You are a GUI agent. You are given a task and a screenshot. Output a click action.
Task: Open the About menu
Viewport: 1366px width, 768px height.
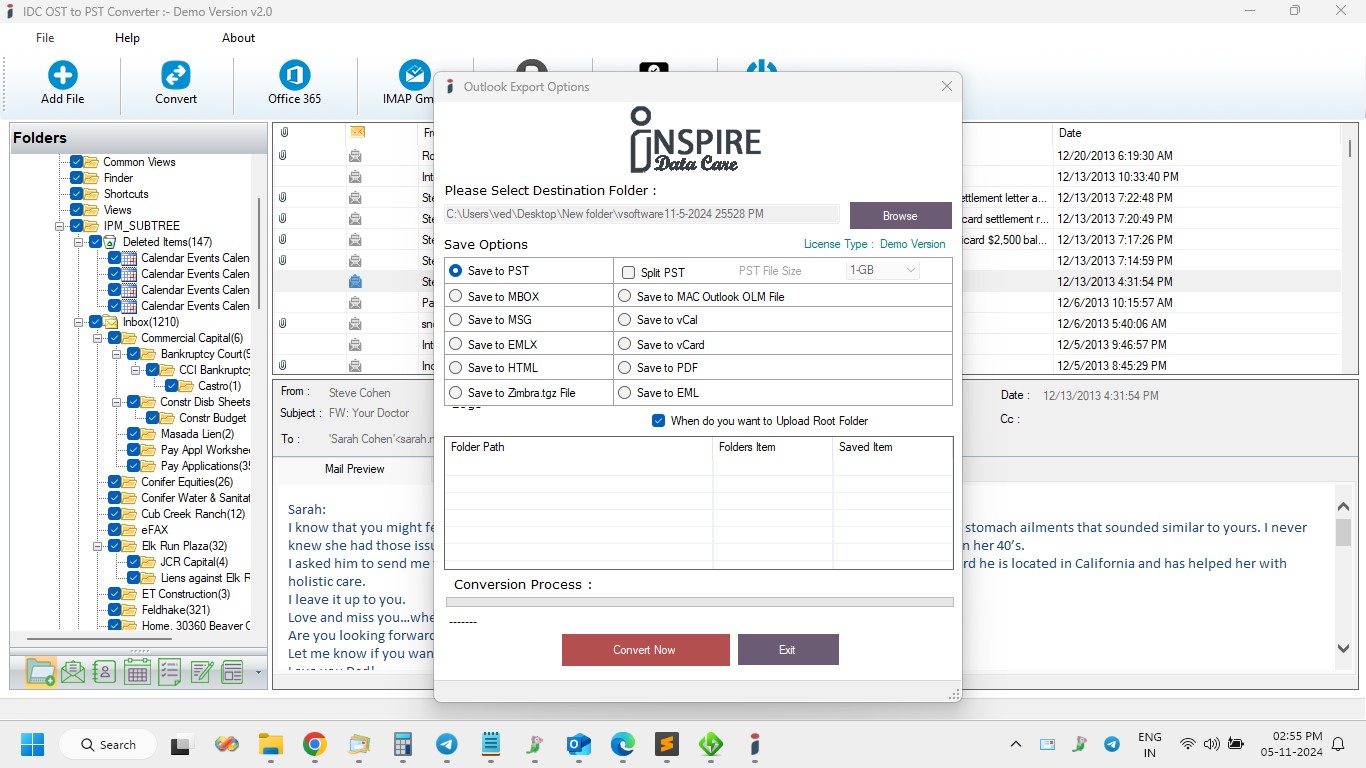pos(238,38)
